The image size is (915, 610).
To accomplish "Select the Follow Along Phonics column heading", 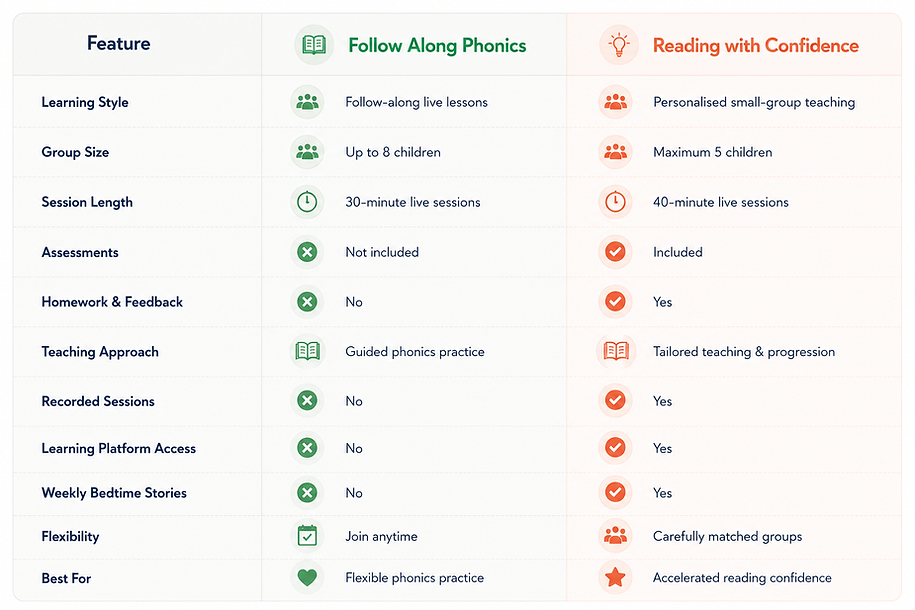I will (x=437, y=46).
